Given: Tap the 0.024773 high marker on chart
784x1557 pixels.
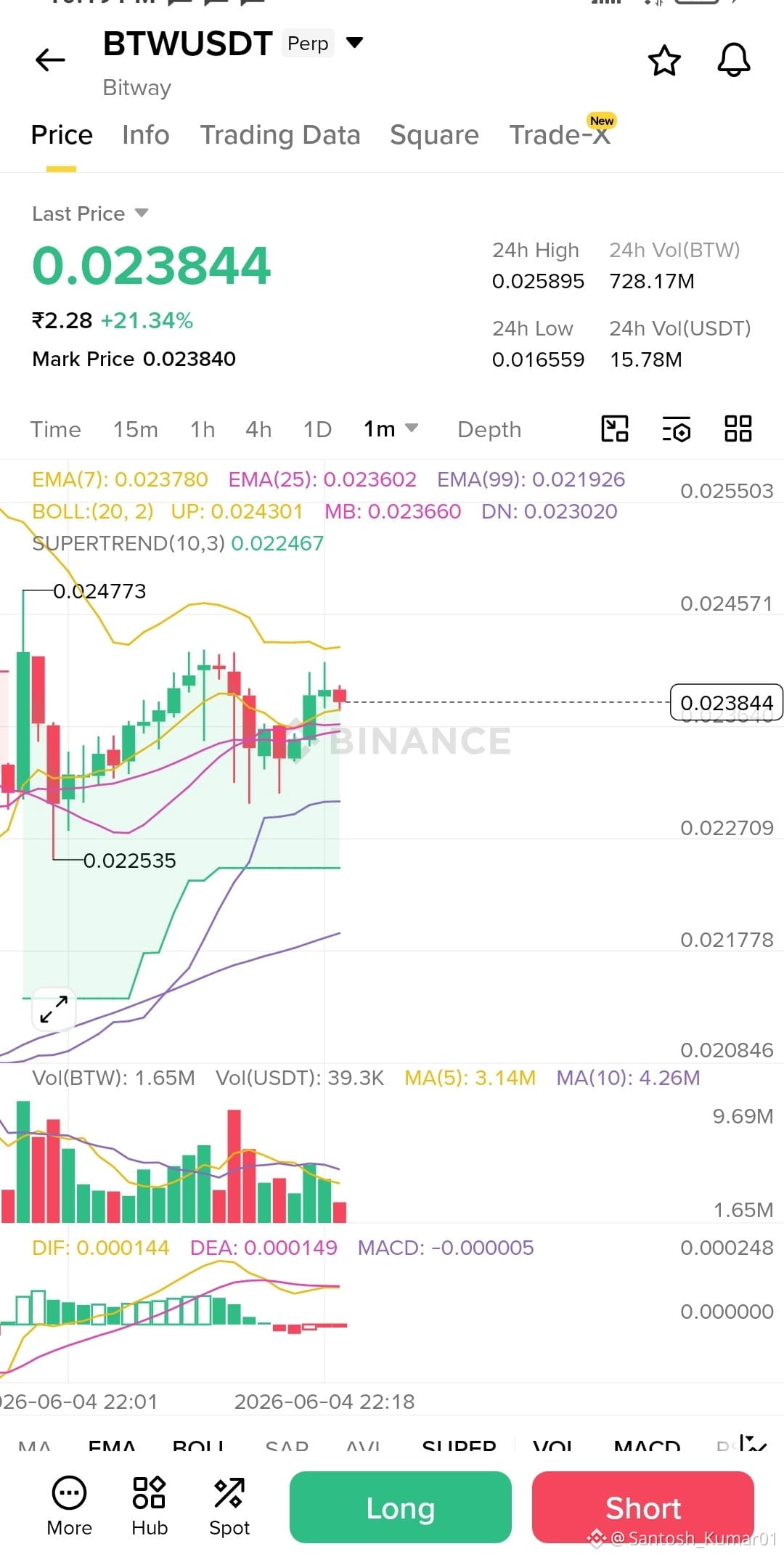Looking at the screenshot, I should (99, 591).
